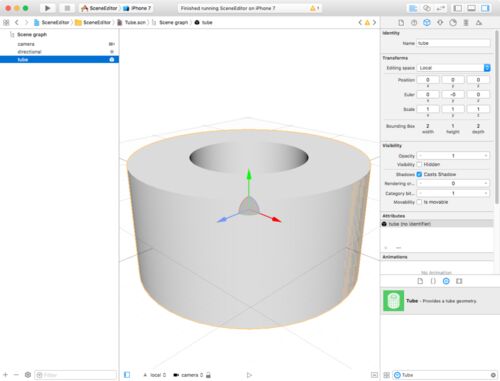Viewport: 500px width, 381px height.
Task: Click the Euler y field showing -0
Action: tap(453, 94)
